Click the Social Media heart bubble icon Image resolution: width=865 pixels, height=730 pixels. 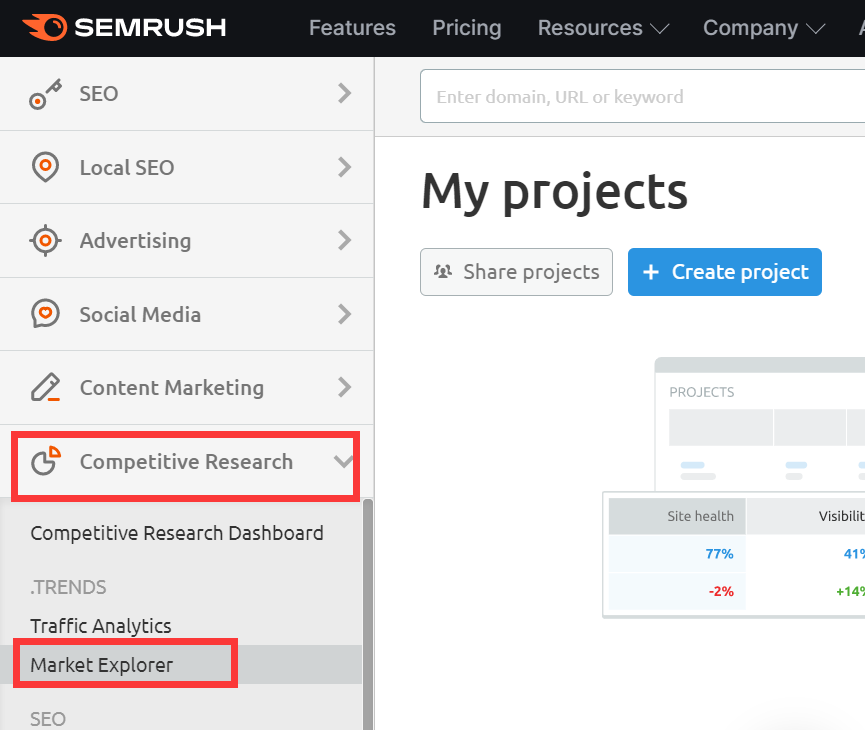coord(45,314)
